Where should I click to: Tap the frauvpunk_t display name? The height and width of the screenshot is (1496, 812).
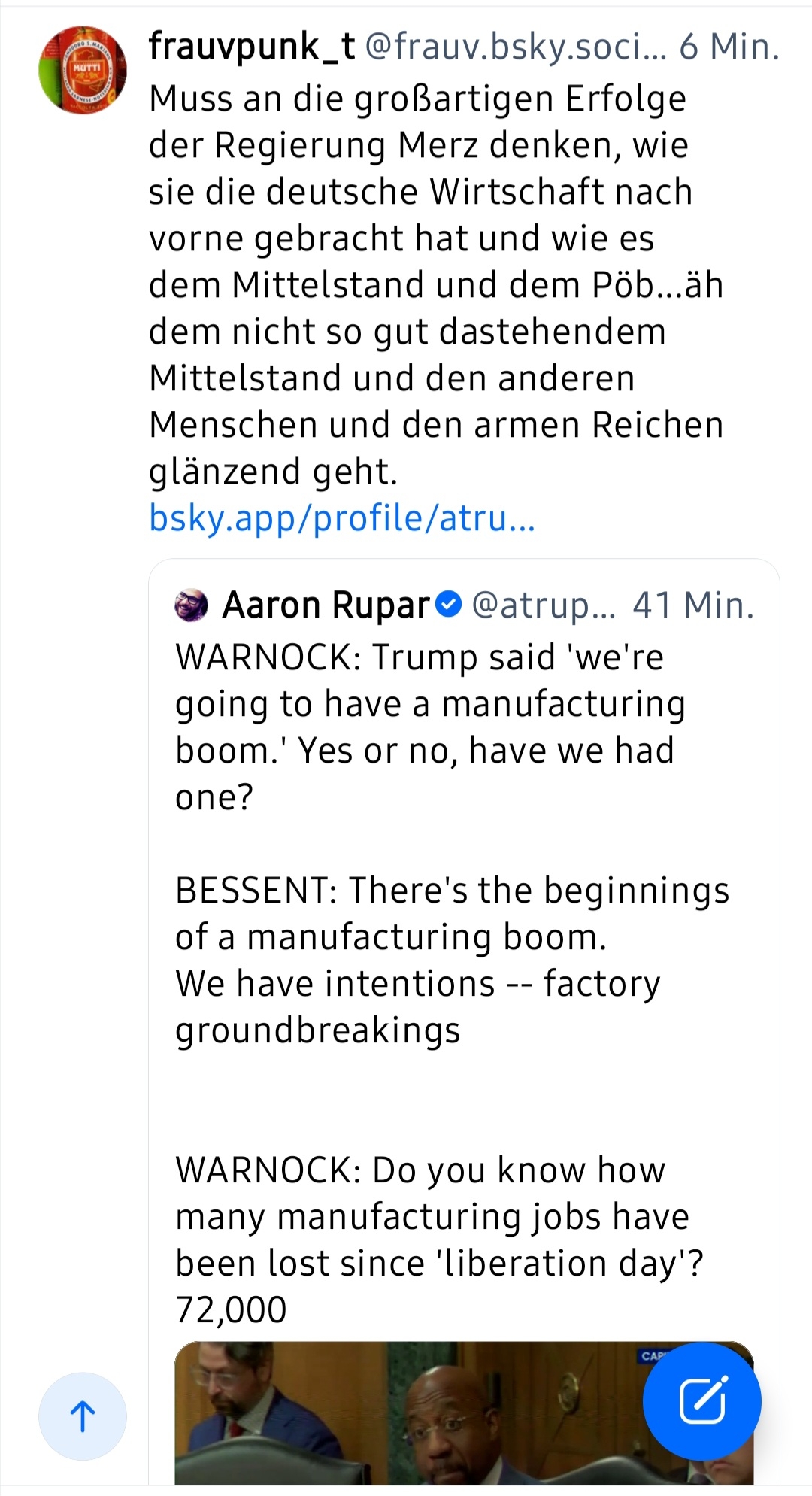point(252,47)
